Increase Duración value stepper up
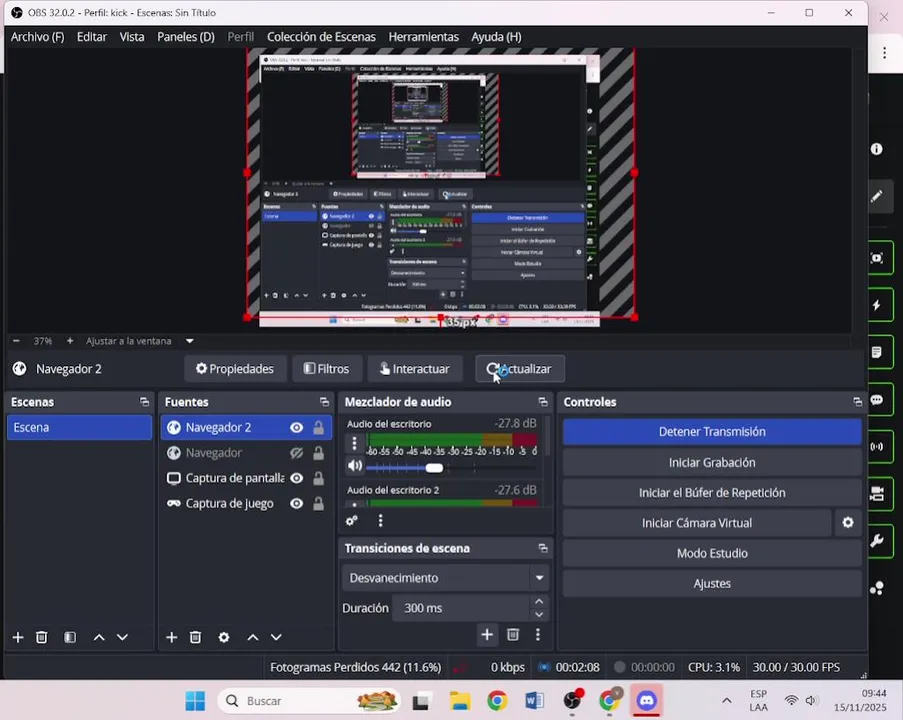 (539, 601)
